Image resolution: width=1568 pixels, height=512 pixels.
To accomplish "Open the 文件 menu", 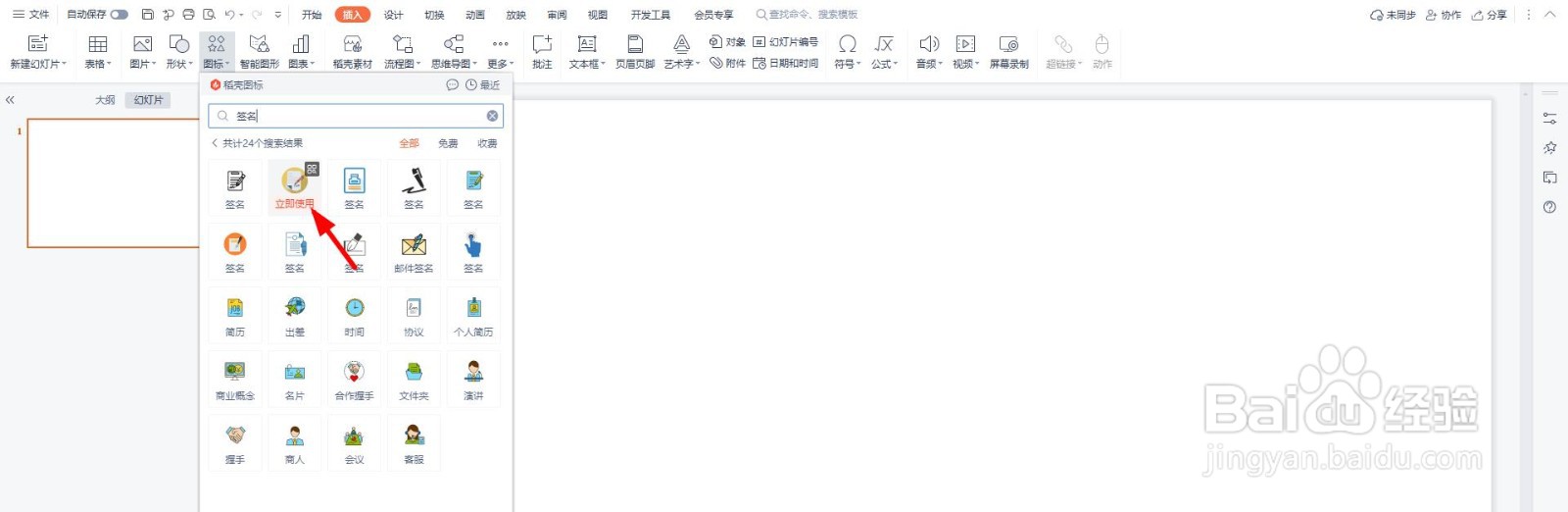I will pyautogui.click(x=31, y=15).
